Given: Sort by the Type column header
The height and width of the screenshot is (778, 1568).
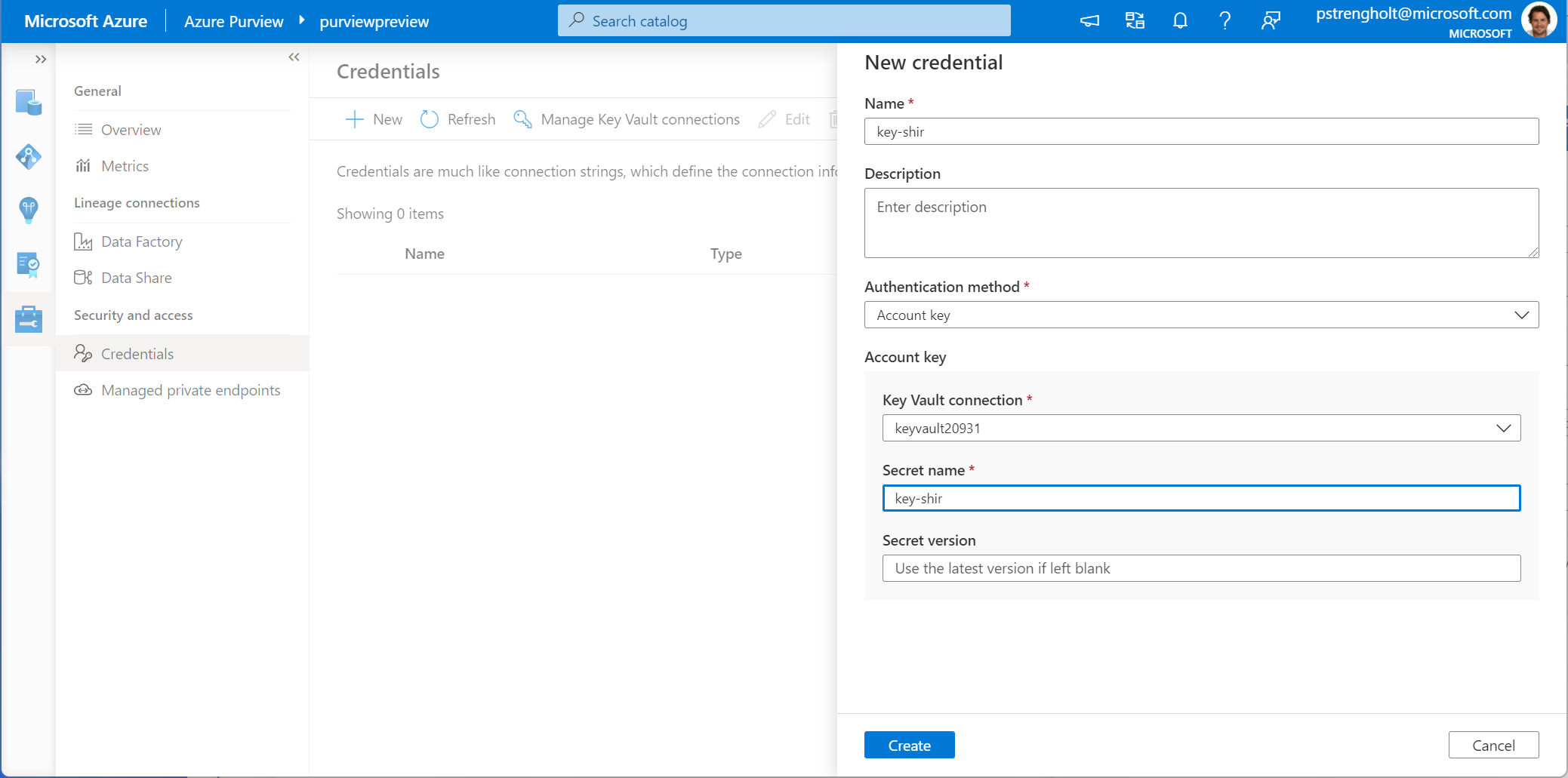Looking at the screenshot, I should coord(725,254).
